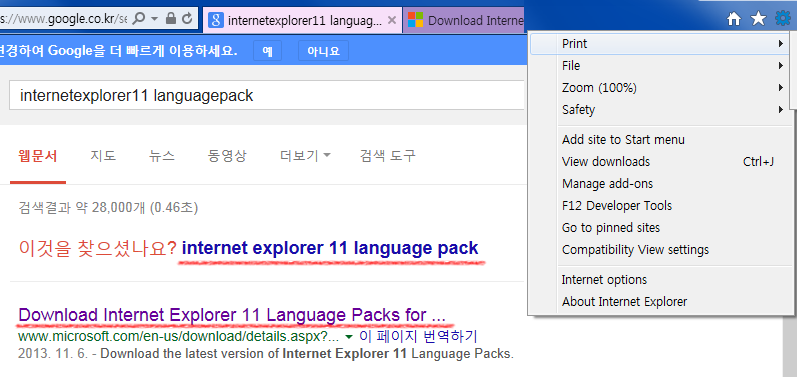Open 검색 도구 search tools

pos(388,155)
